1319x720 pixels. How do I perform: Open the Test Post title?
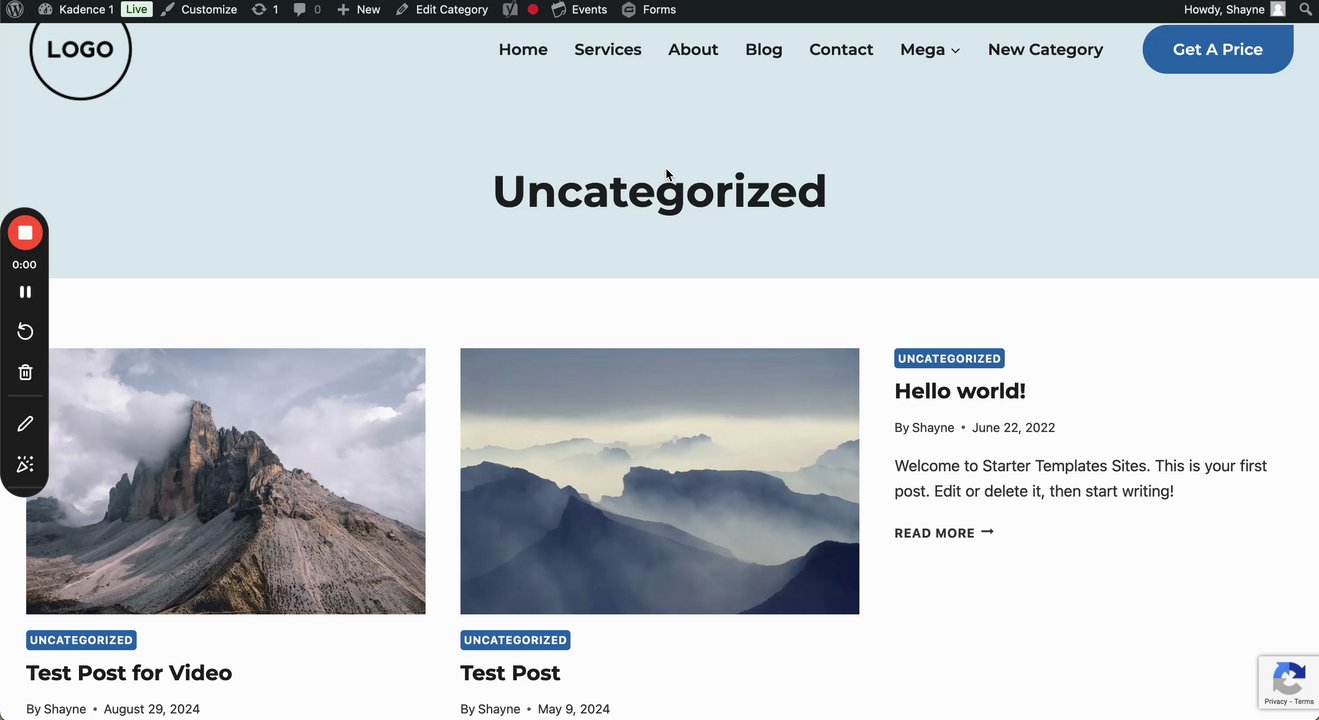click(x=510, y=673)
